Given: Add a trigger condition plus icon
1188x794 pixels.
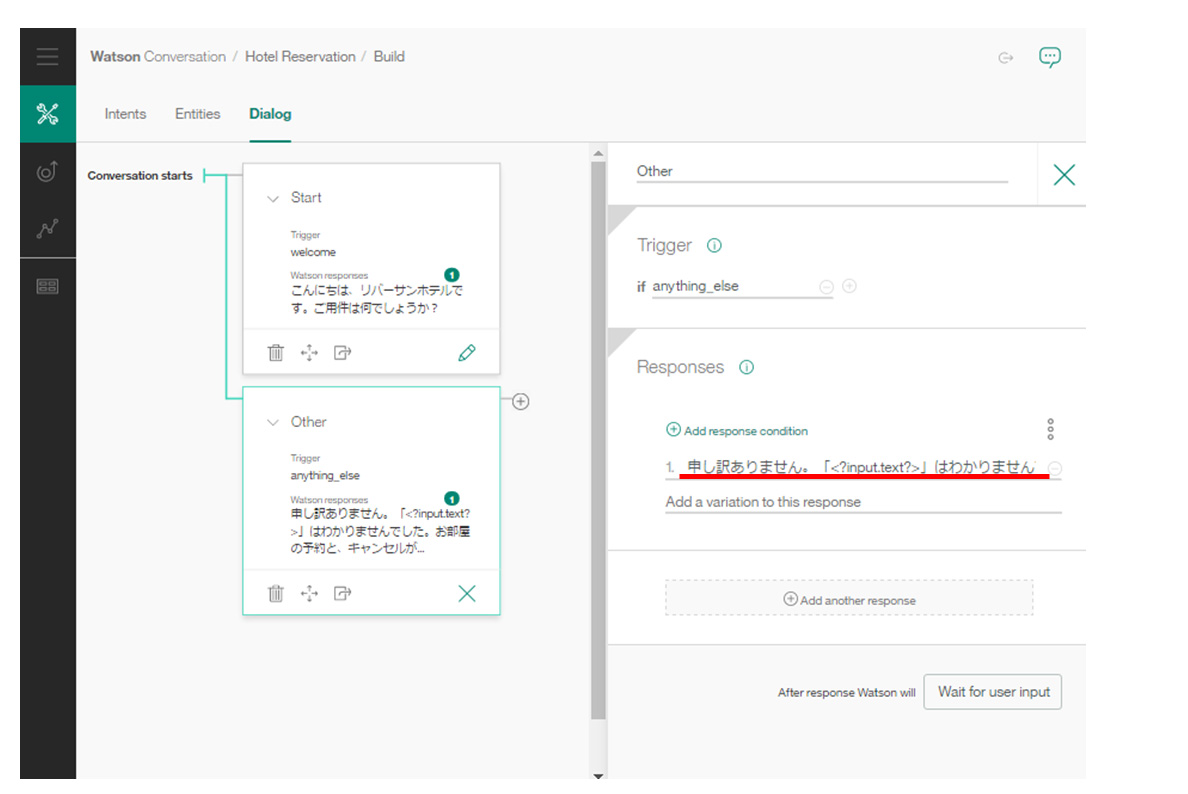Looking at the screenshot, I should tap(849, 286).
